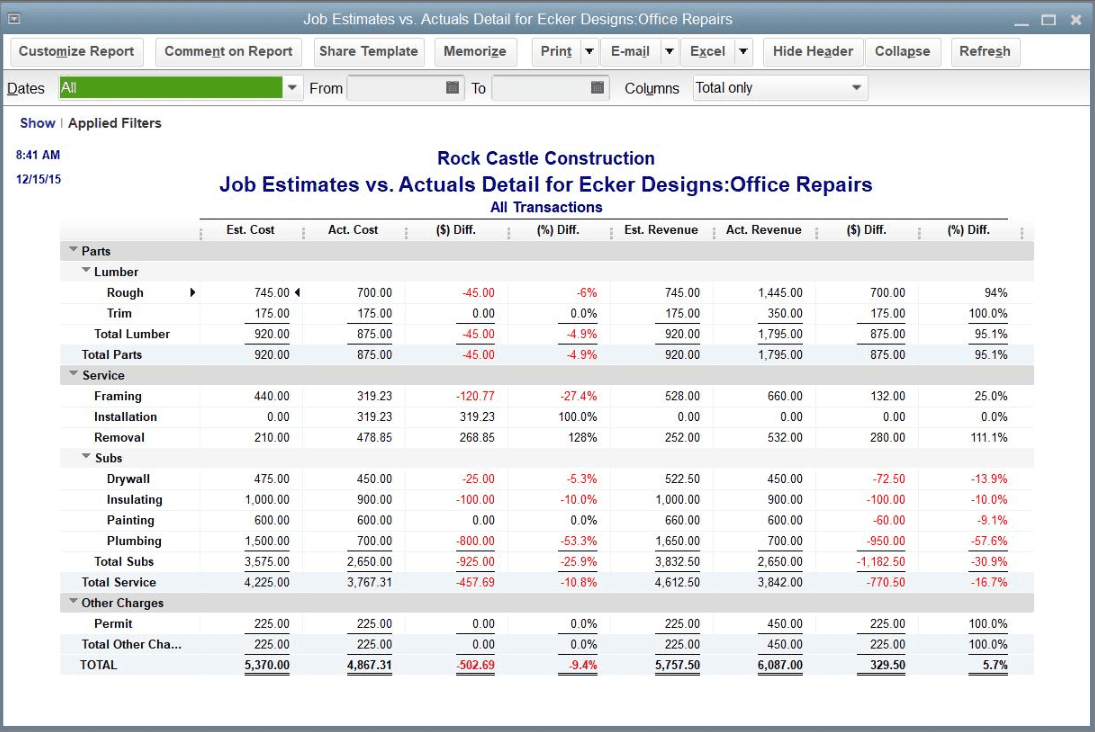Click Plumbing cost difference -800.00
The height and width of the screenshot is (732, 1095).
475,541
